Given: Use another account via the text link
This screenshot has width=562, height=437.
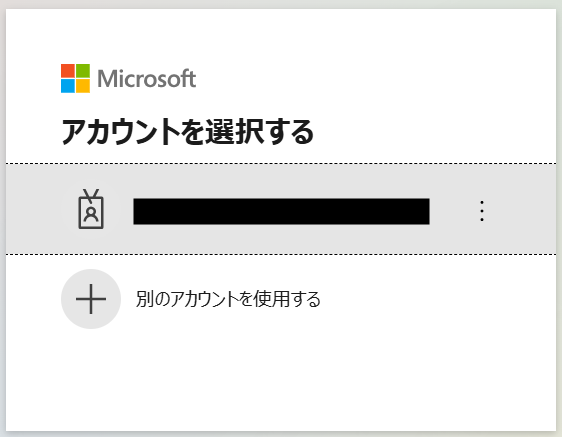Looking at the screenshot, I should coord(228,299).
